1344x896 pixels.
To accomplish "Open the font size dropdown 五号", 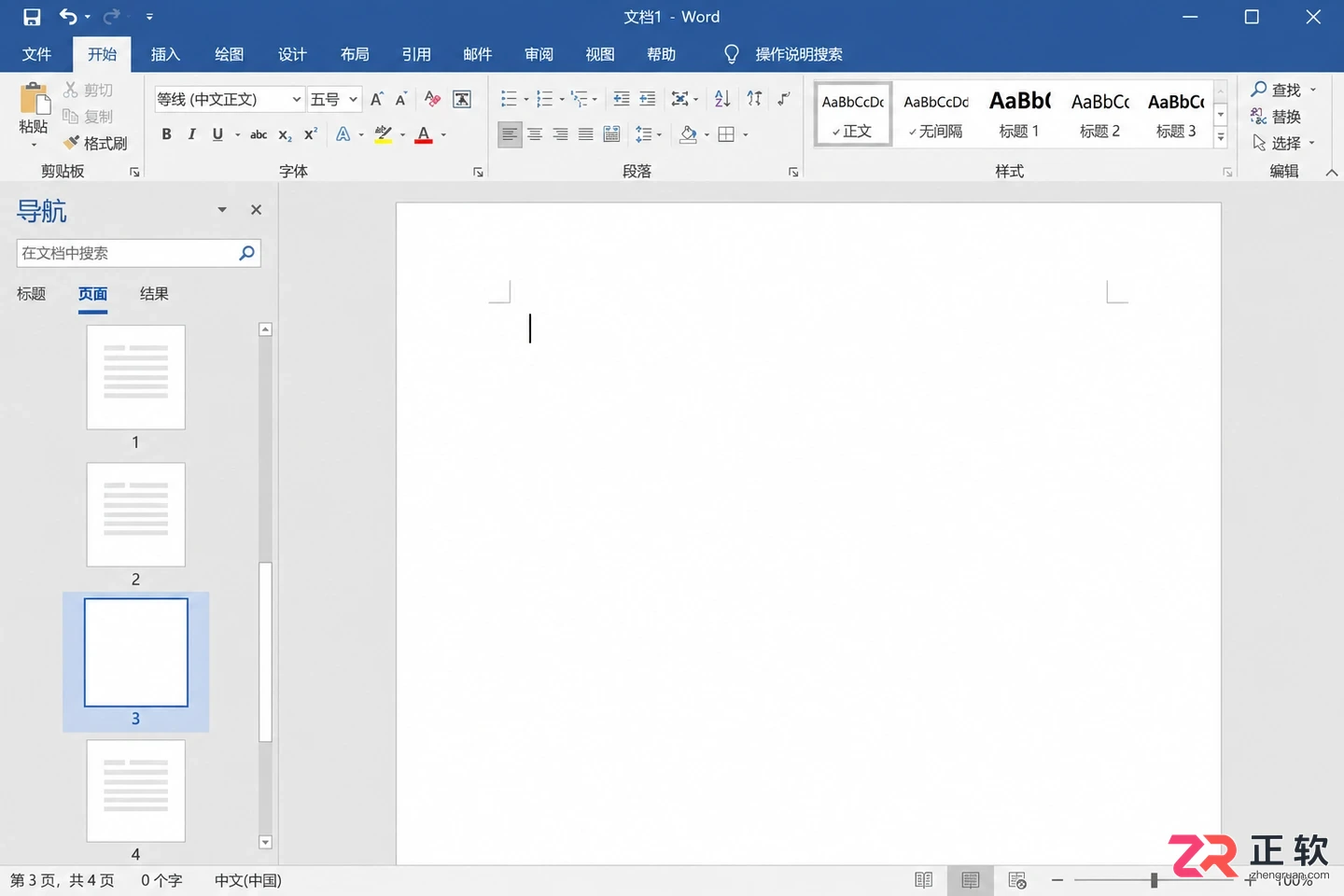I will pyautogui.click(x=335, y=99).
